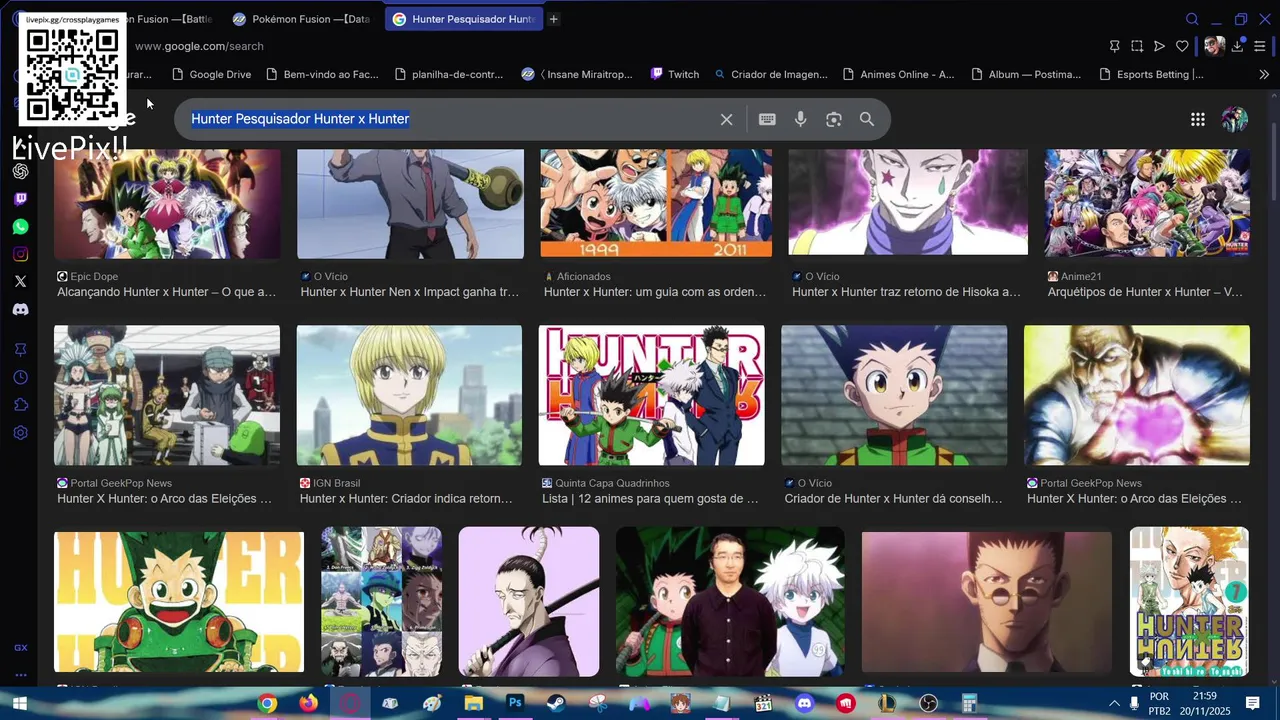Open IGN Brasil Kurapika image result
Viewport: 1280px width, 720px height.
click(409, 395)
